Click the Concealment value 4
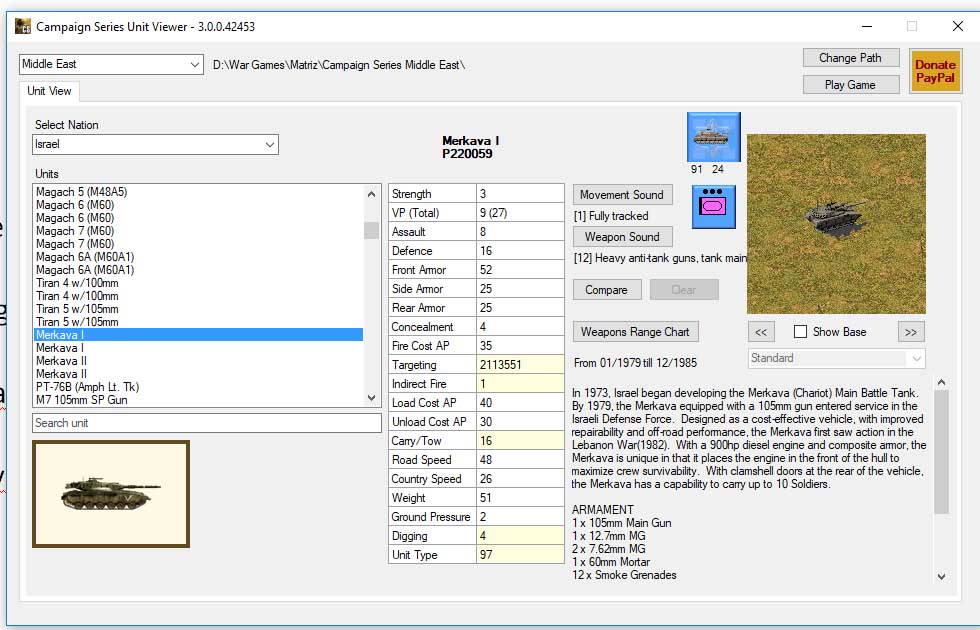980x630 pixels. [520, 327]
